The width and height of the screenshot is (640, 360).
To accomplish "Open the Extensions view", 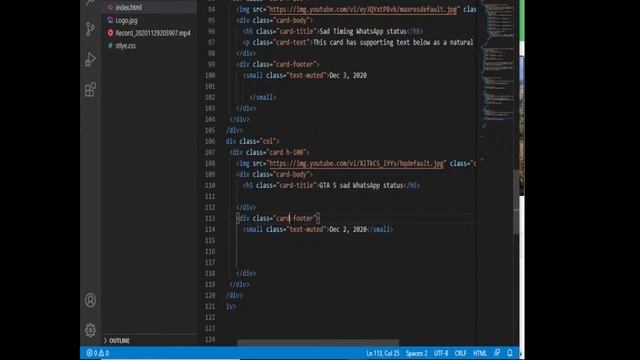I will [90, 89].
